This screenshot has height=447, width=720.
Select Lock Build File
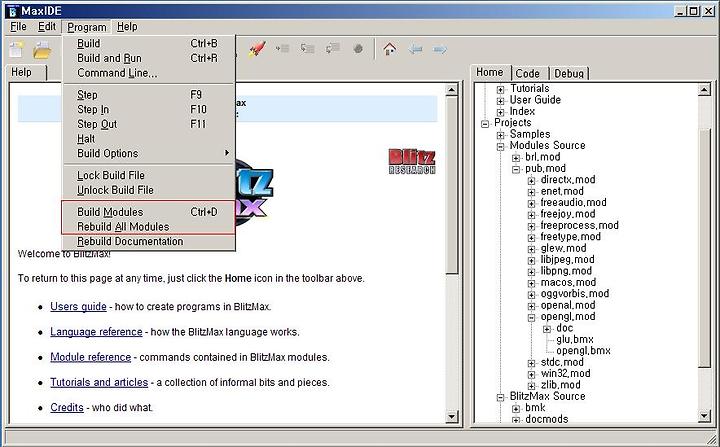point(148,175)
